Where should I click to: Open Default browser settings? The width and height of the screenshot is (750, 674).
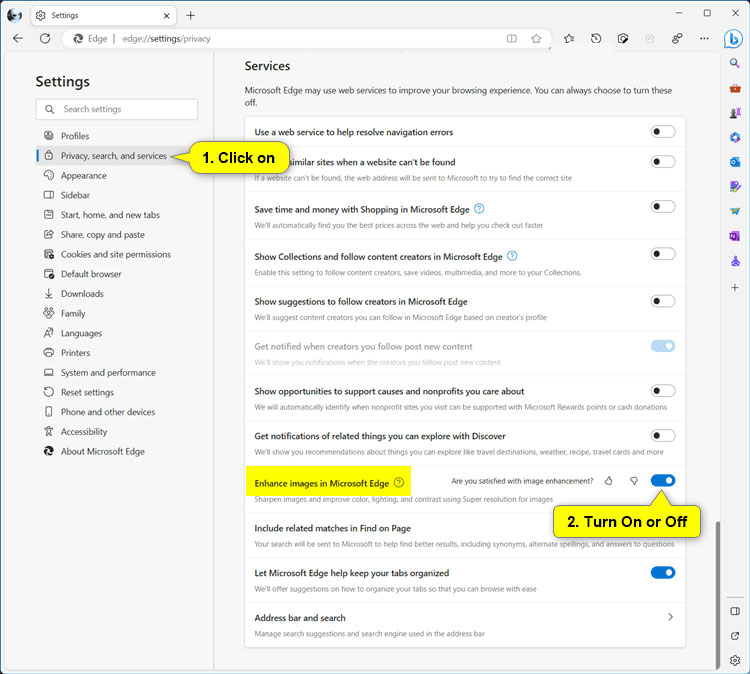[x=118, y=274]
